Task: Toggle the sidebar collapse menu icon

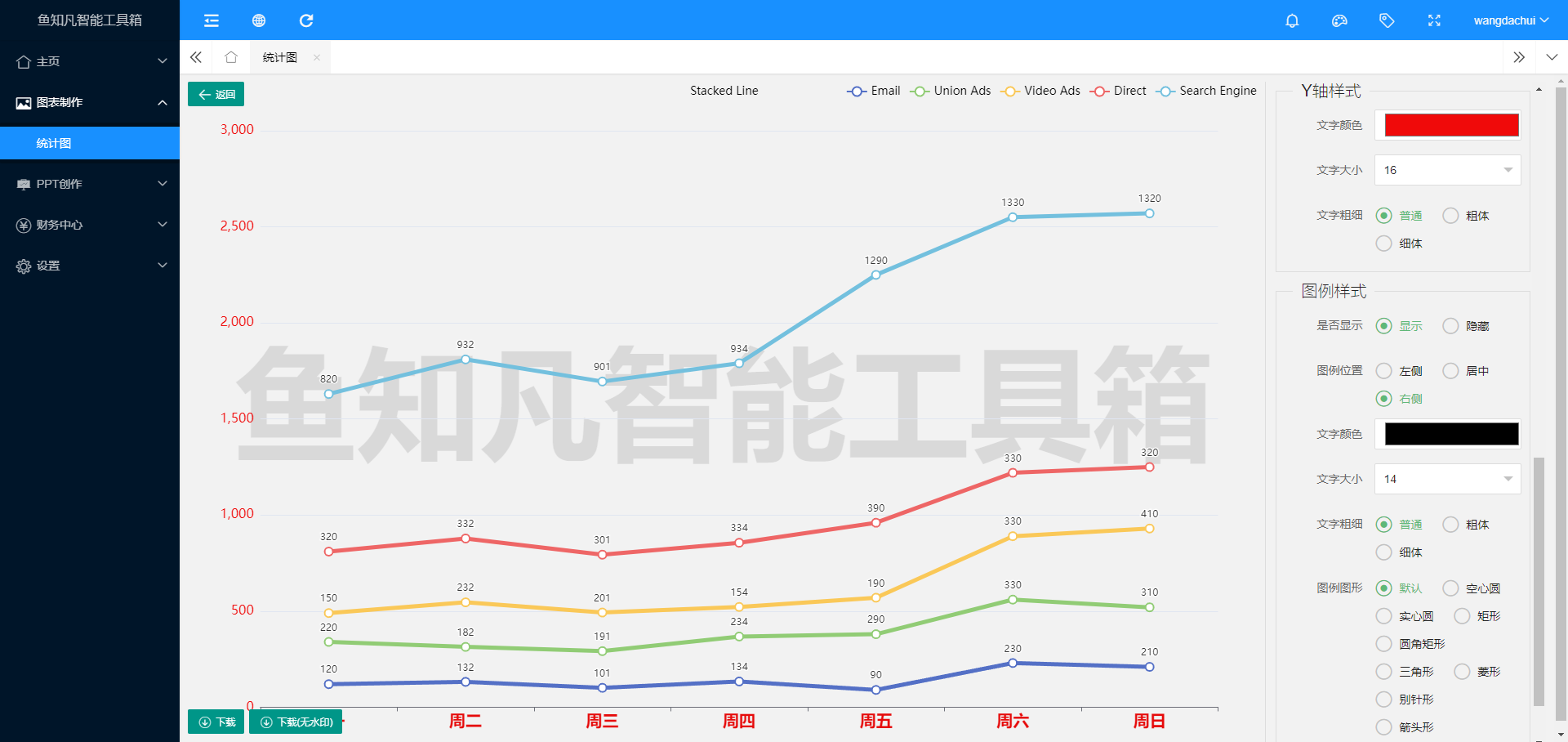Action: coord(212,20)
